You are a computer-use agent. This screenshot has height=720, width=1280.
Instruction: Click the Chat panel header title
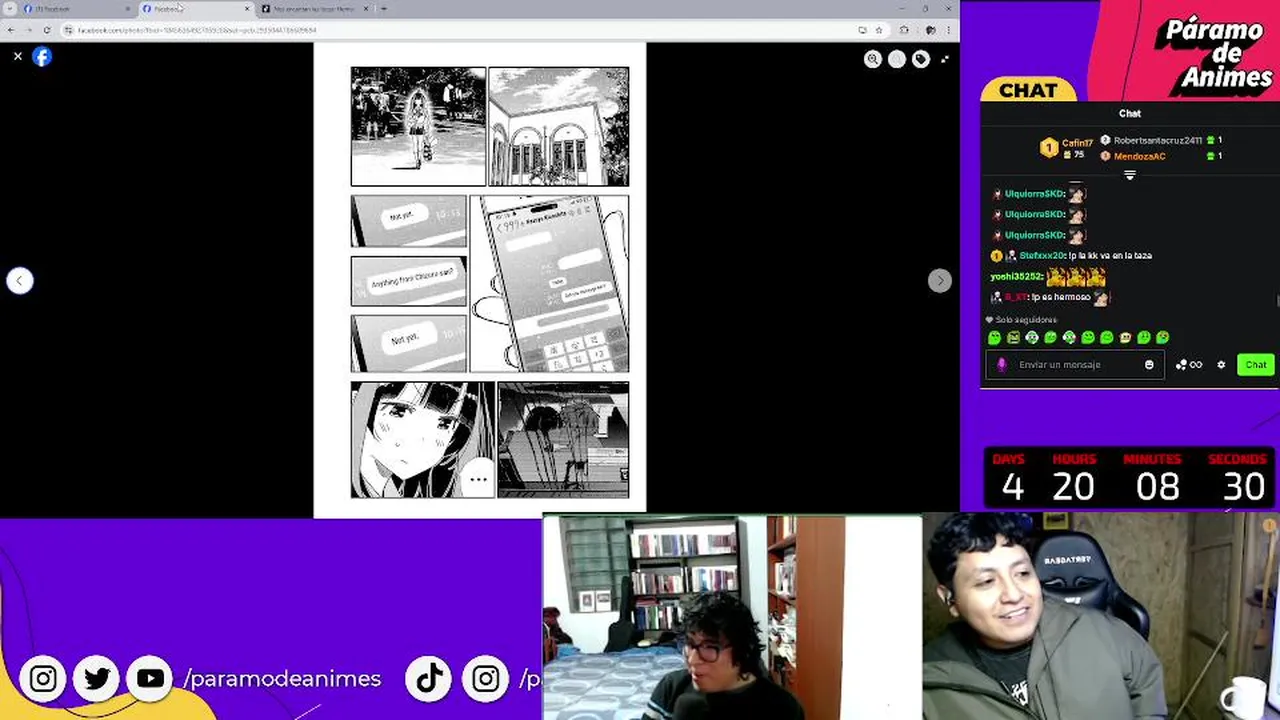click(1129, 114)
